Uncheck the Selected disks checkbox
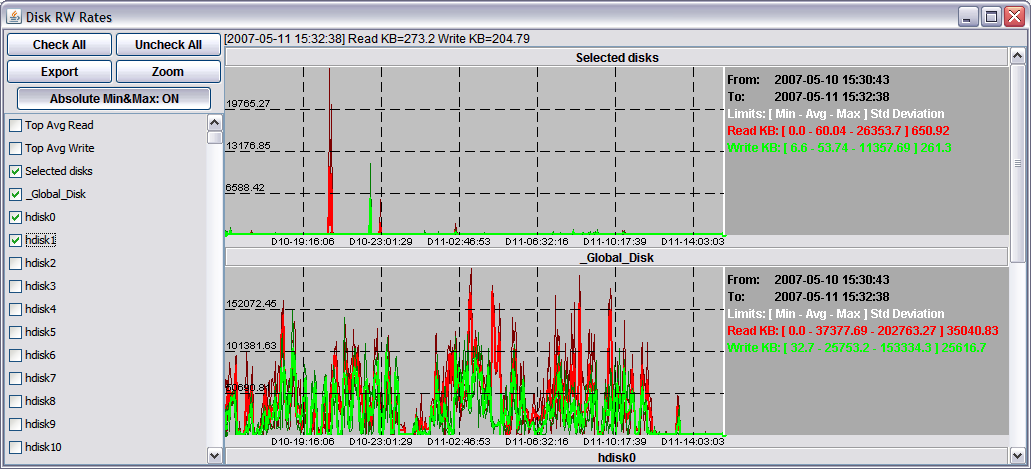Image resolution: width=1031 pixels, height=469 pixels. click(15, 172)
